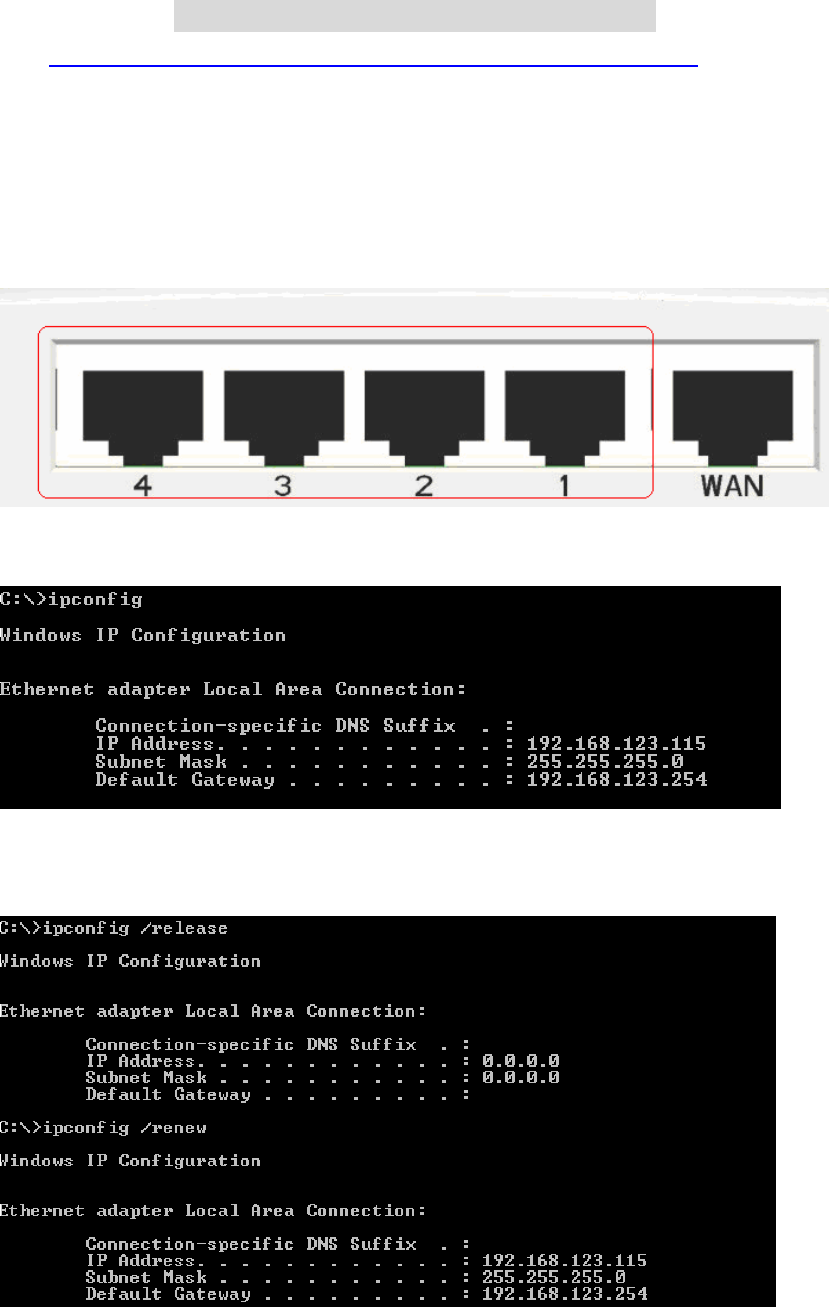Click the 'ipconfig /release' command line
The height and width of the screenshot is (1307, 829).
(114, 928)
